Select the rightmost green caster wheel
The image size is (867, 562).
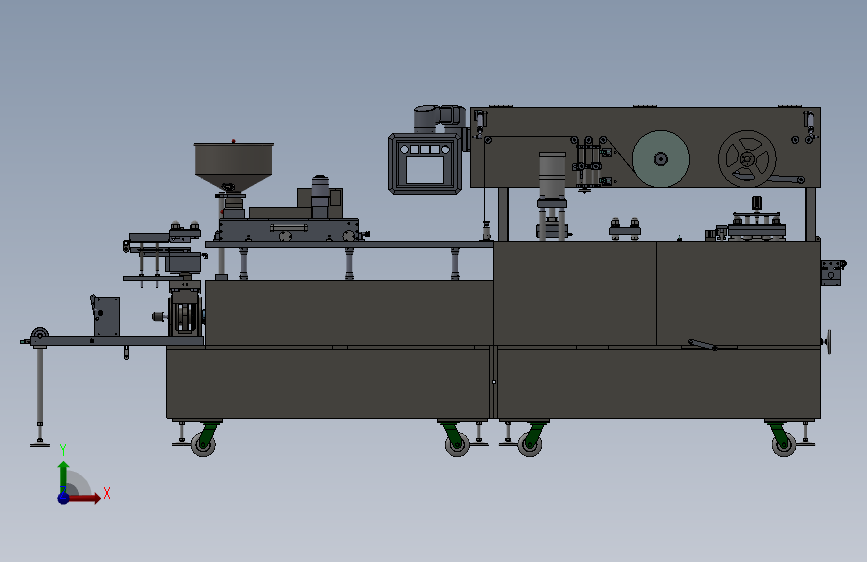784,444
